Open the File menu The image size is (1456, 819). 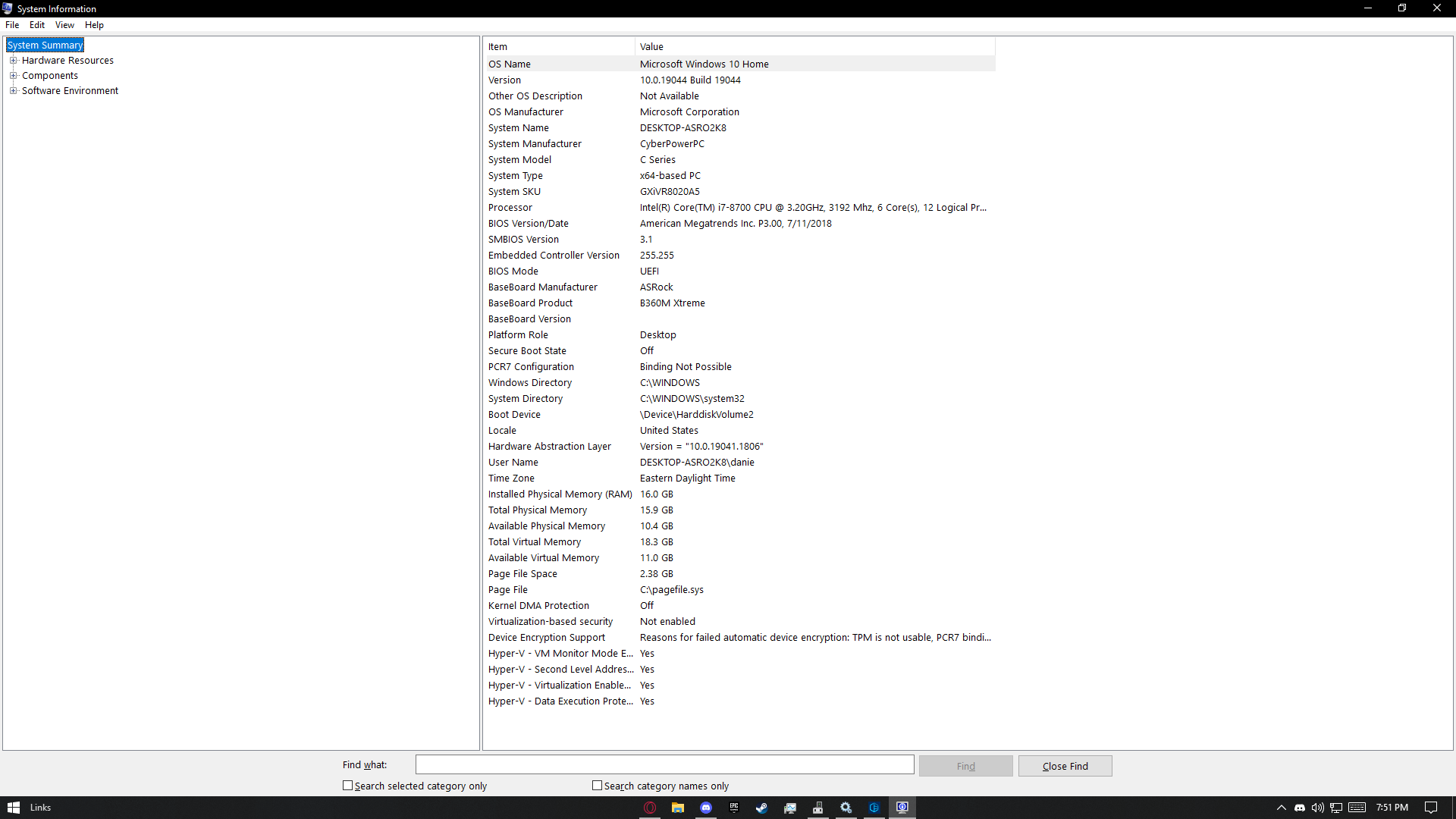click(12, 25)
